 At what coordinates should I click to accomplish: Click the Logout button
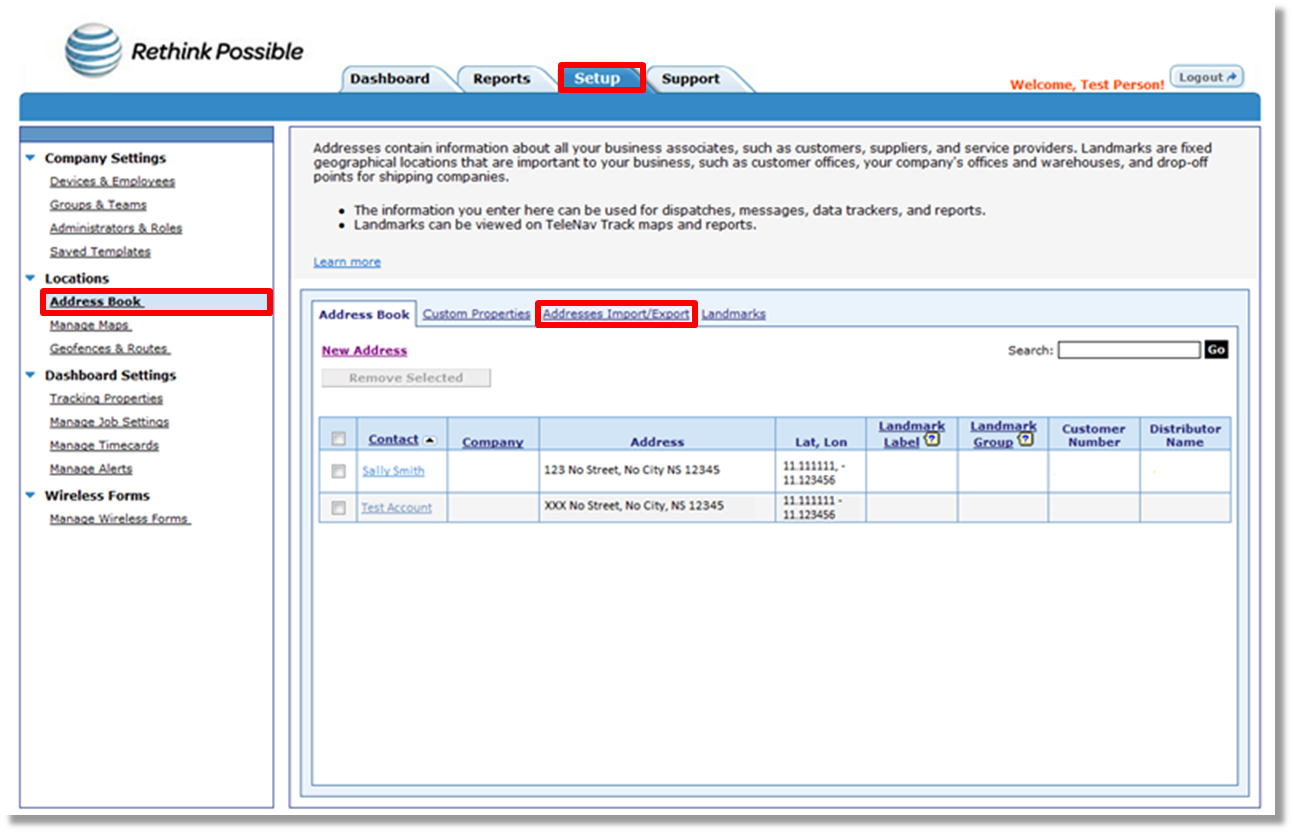coord(1206,77)
